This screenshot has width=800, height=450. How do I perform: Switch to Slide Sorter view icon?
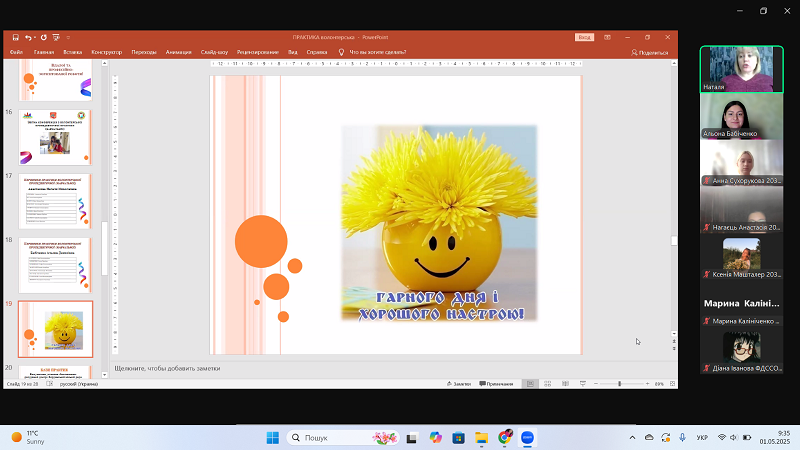tap(547, 384)
